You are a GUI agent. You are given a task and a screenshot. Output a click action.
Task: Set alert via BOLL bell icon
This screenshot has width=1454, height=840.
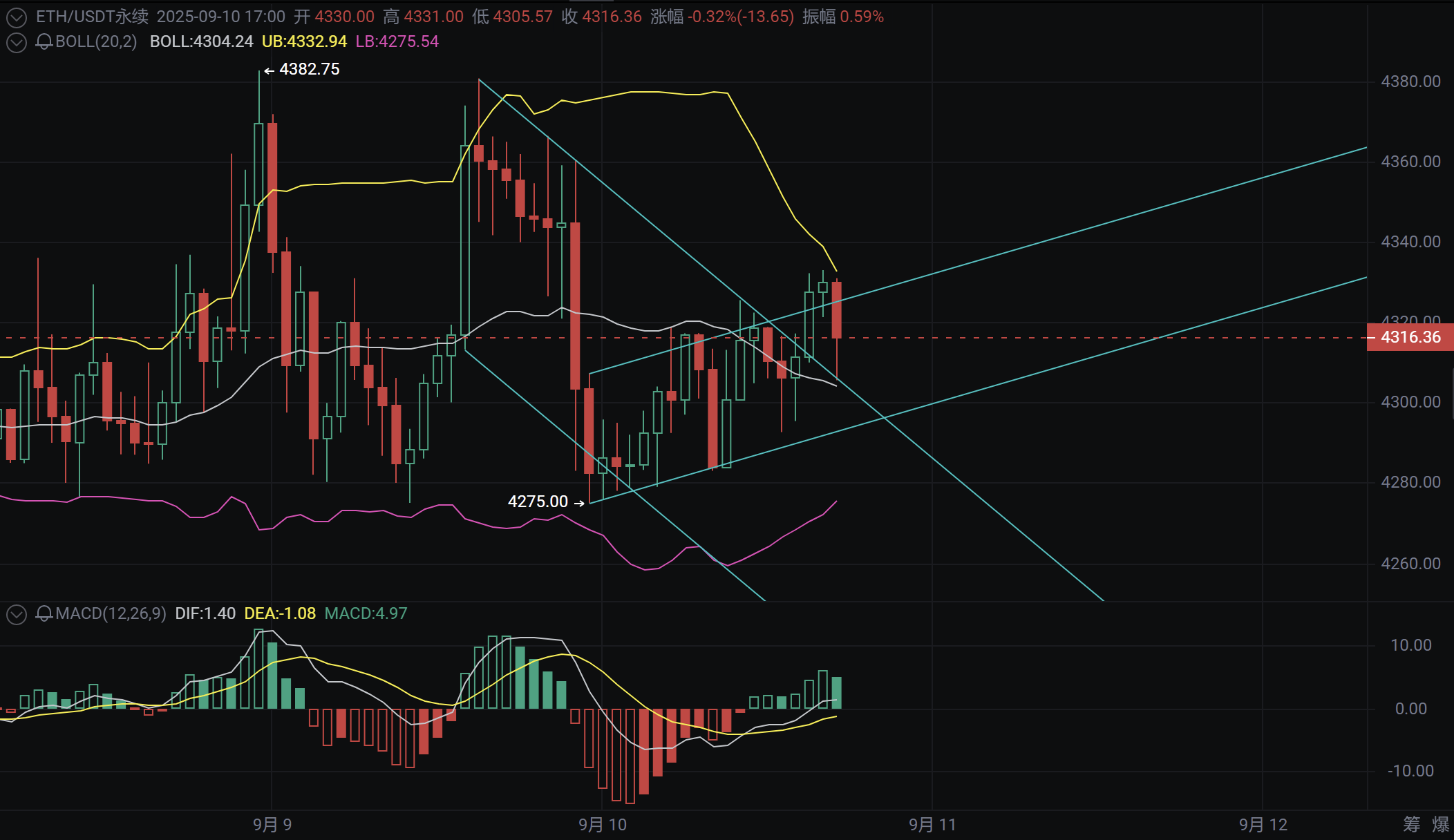point(44,42)
